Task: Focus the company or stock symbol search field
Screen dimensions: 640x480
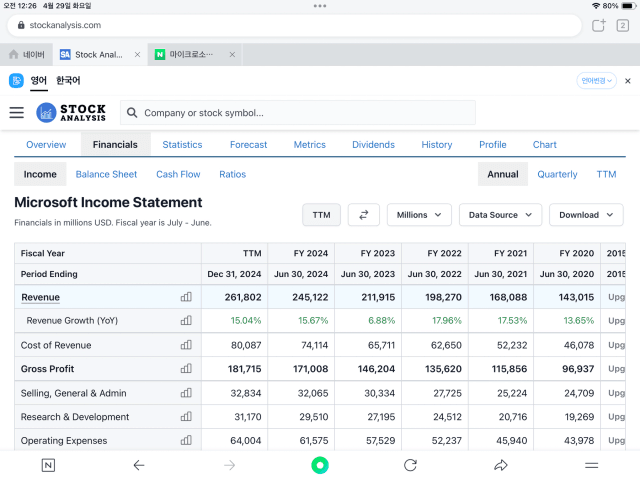Action: tap(298, 113)
